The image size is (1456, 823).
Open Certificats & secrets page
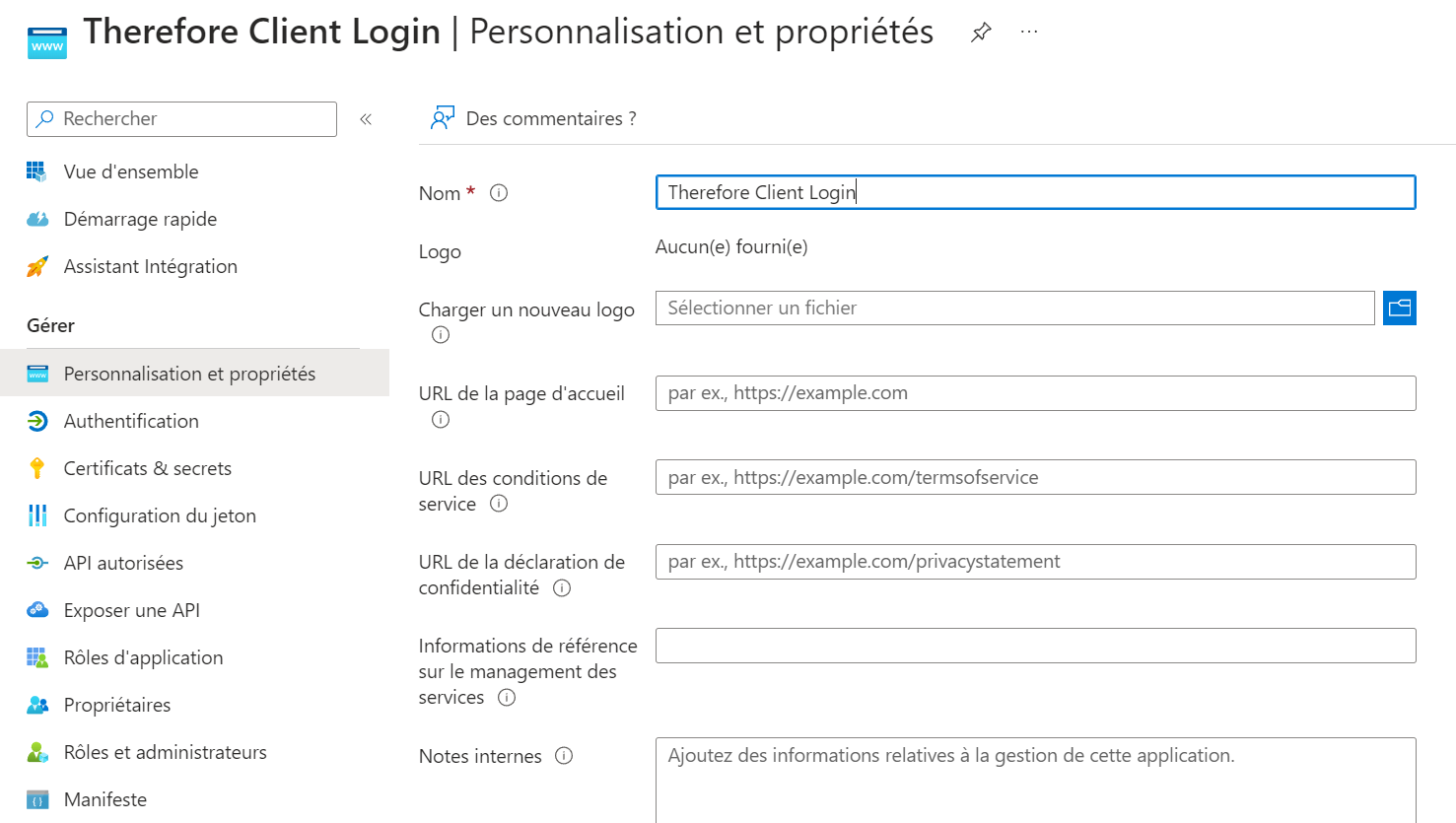point(147,468)
